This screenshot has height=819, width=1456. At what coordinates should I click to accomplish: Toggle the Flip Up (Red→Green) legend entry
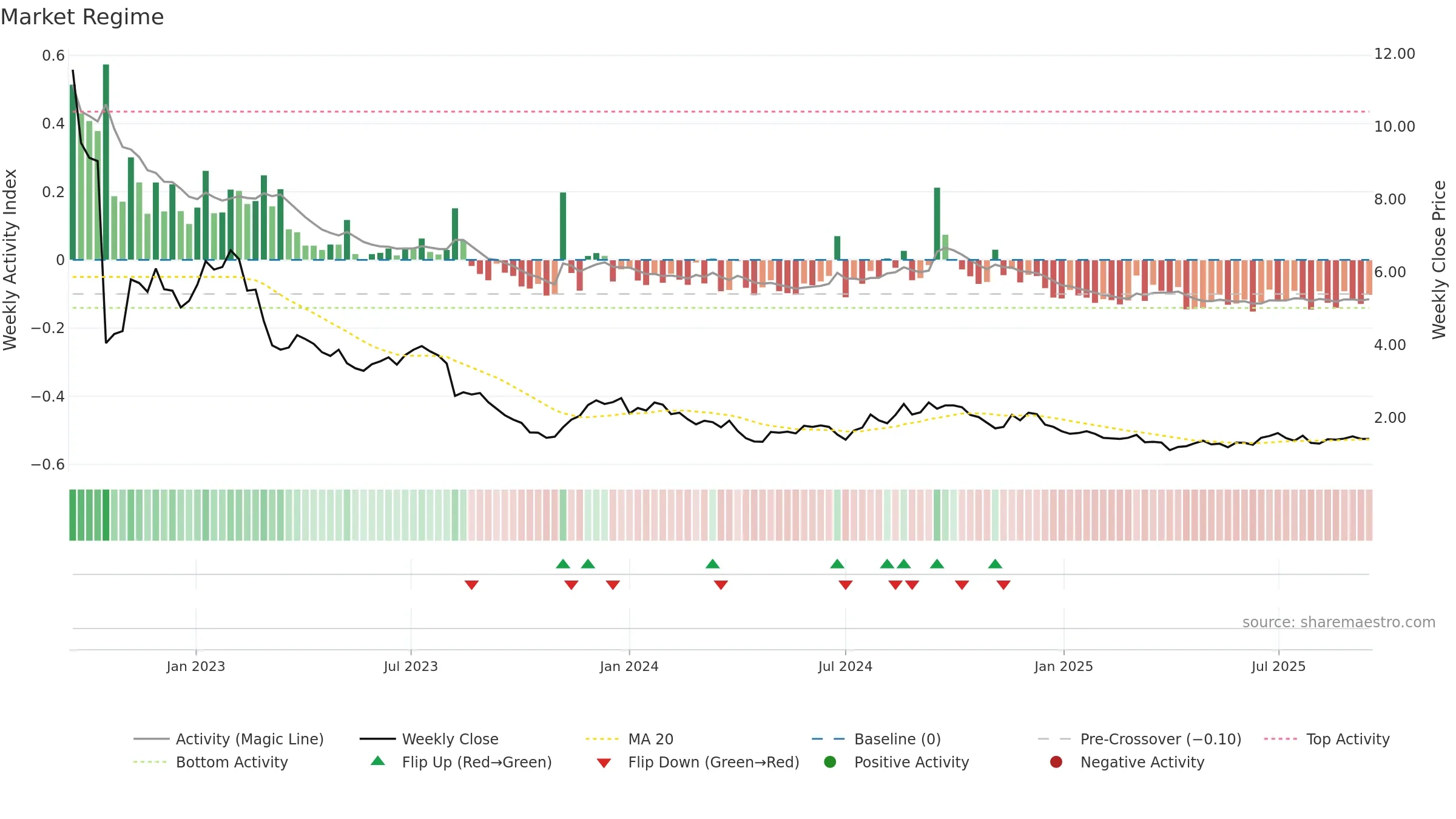[461, 762]
